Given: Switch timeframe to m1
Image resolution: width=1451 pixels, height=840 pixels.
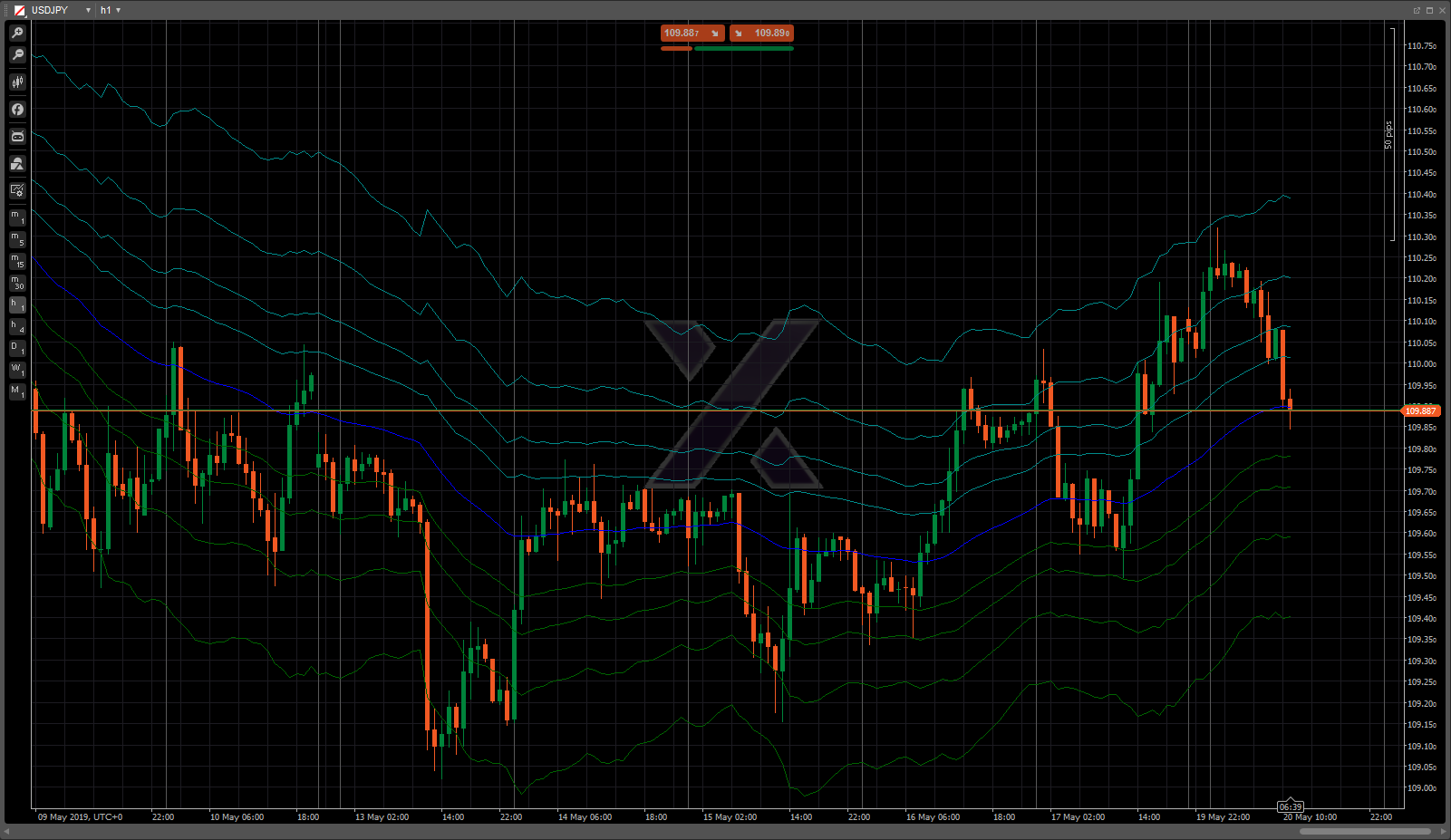Looking at the screenshot, I should (17, 217).
